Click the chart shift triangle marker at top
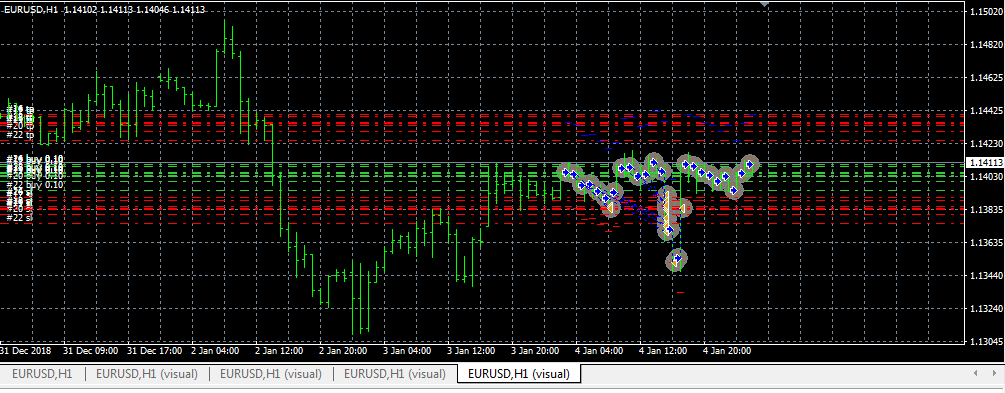Viewport: 1005px width, 393px height. (764, 5)
